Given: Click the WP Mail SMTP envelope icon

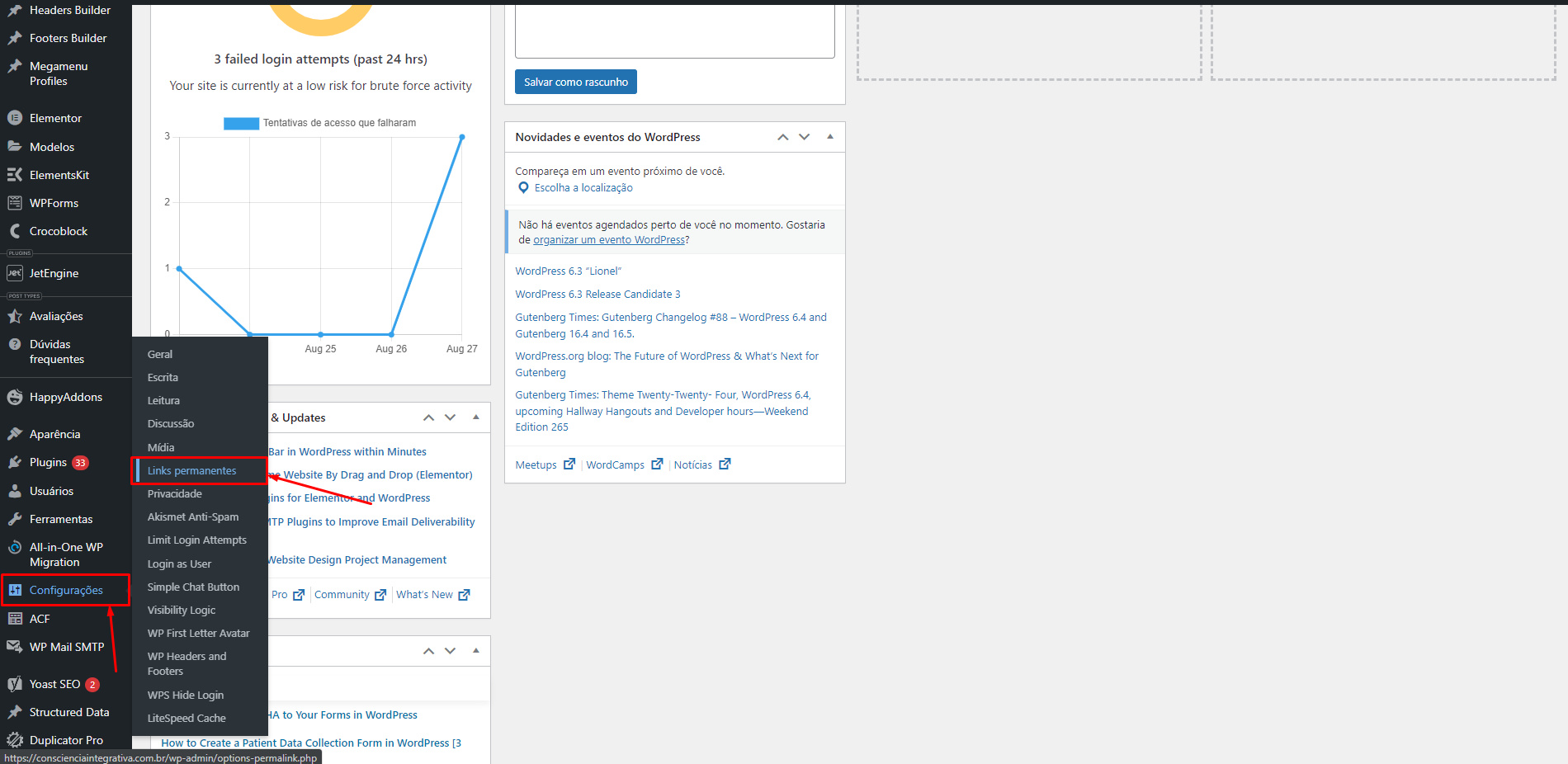Looking at the screenshot, I should click(x=15, y=647).
